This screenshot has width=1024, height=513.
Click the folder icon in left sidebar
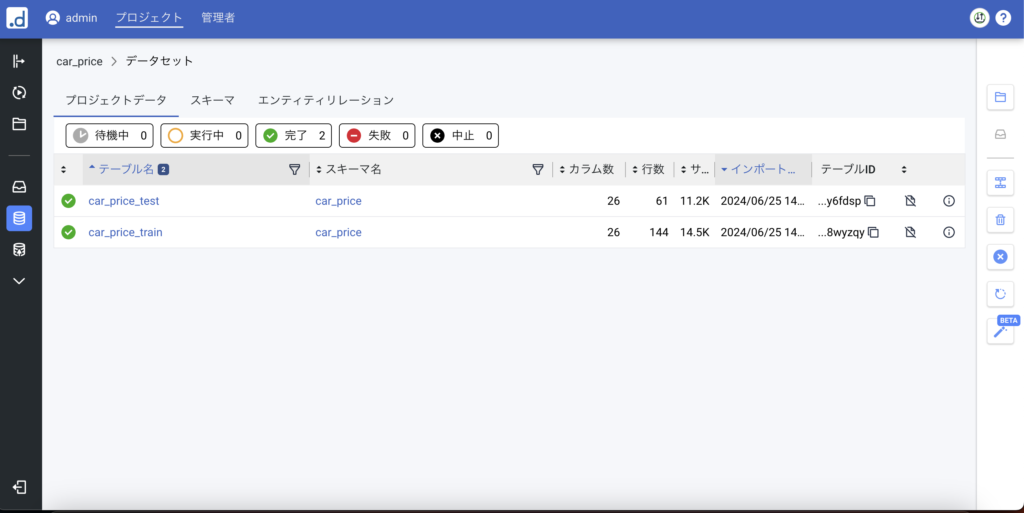[19, 124]
